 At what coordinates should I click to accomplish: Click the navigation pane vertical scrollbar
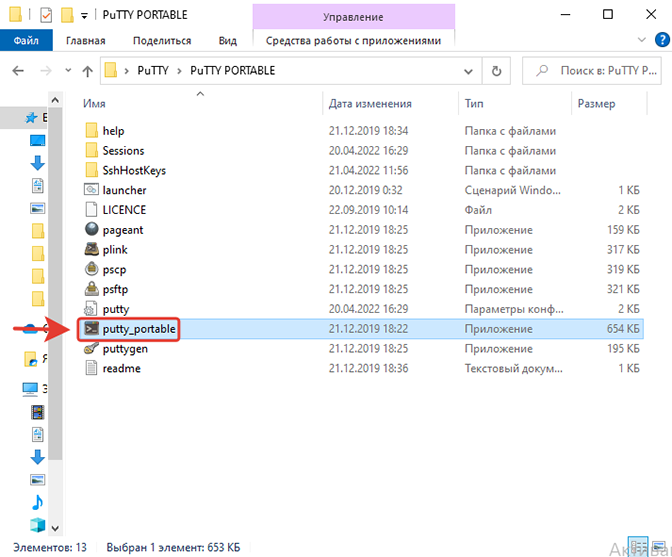point(55,300)
